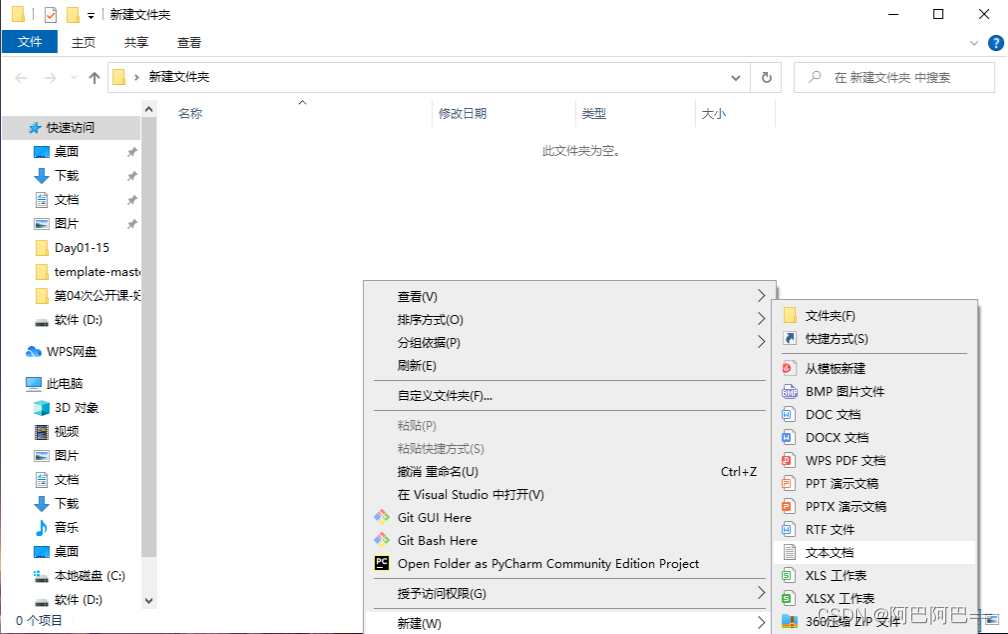
Task: Click the XLS 工作表 icon
Action: point(788,575)
